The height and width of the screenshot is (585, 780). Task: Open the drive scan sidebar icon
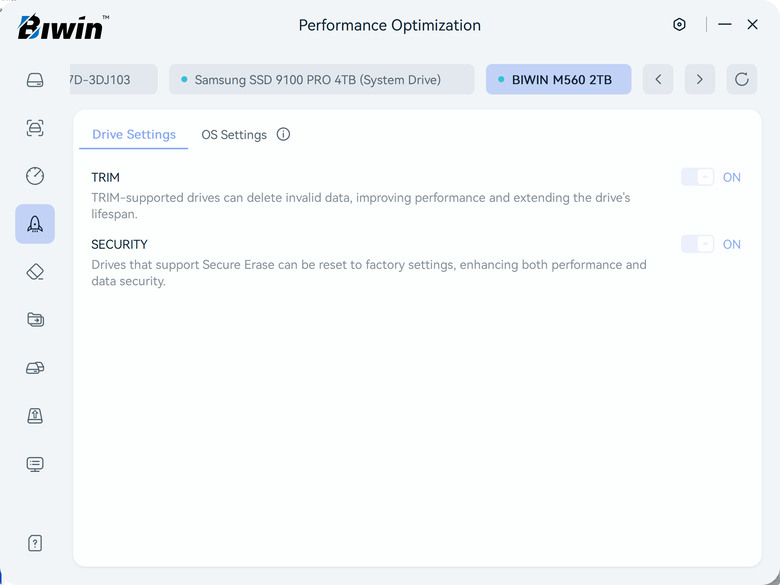point(35,128)
